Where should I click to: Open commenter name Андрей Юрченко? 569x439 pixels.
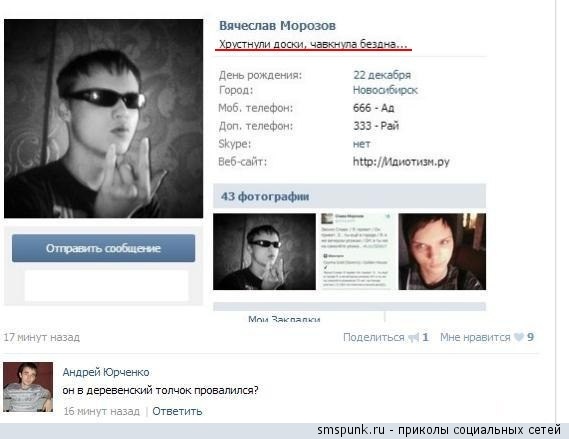point(106,372)
